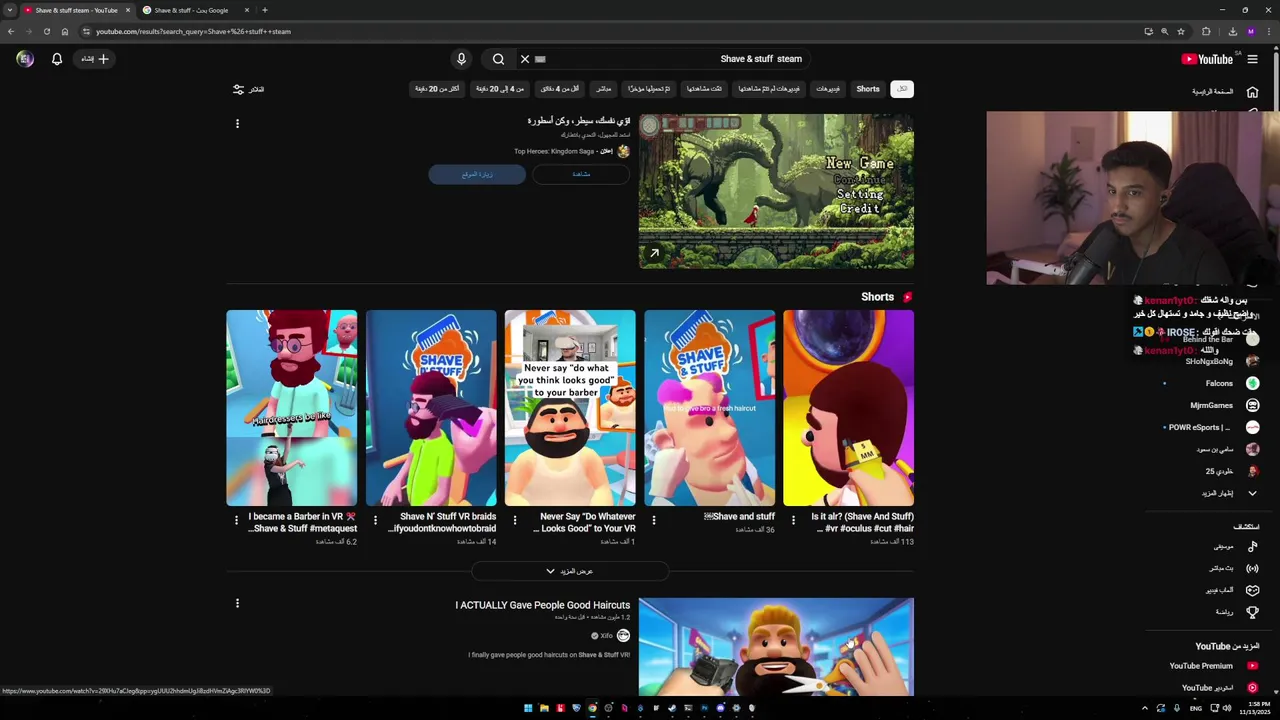The height and width of the screenshot is (720, 1280).
Task: Show hidden icons in the system tray
Action: point(1145,708)
